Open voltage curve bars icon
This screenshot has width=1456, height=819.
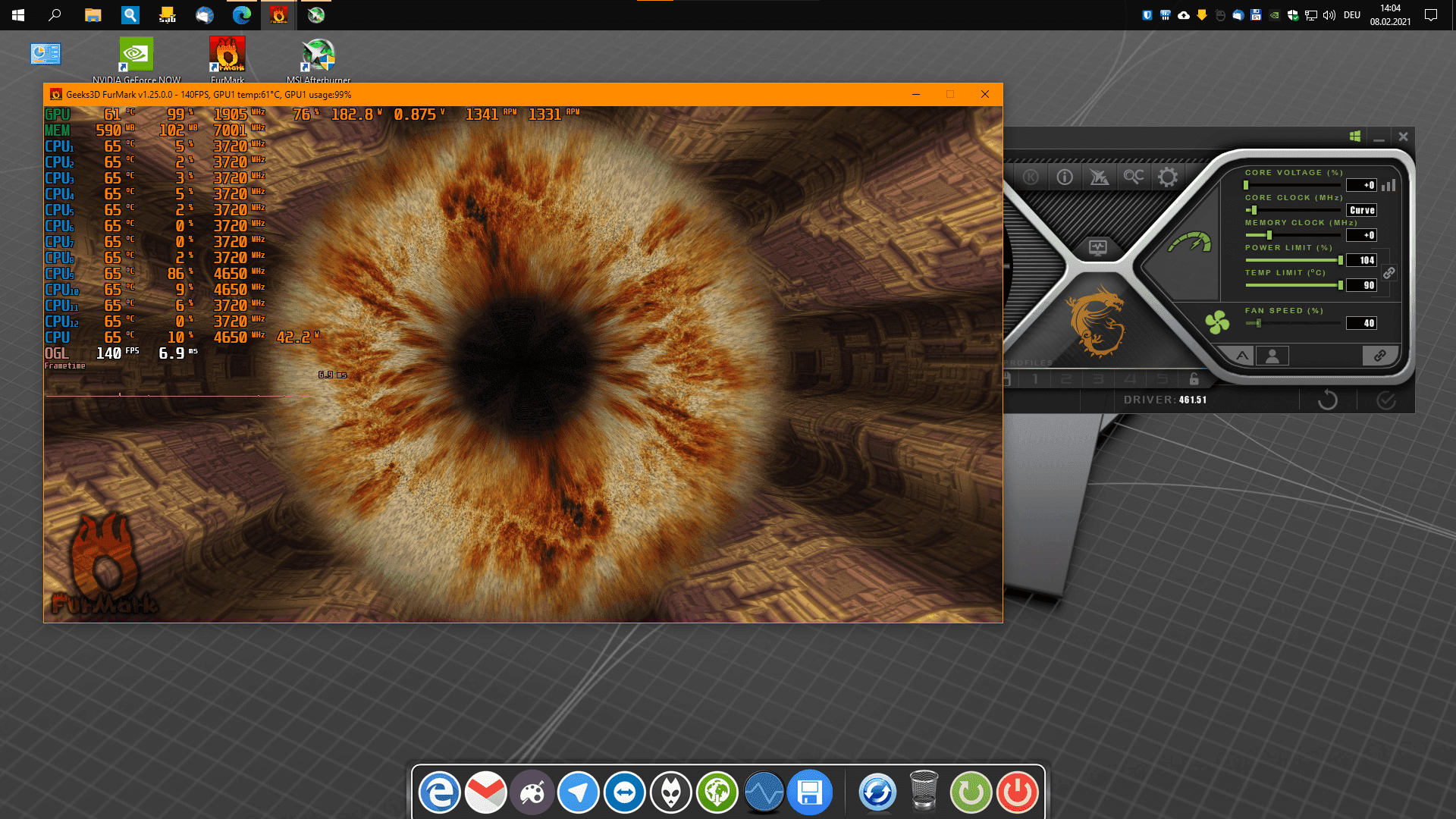(x=1389, y=185)
